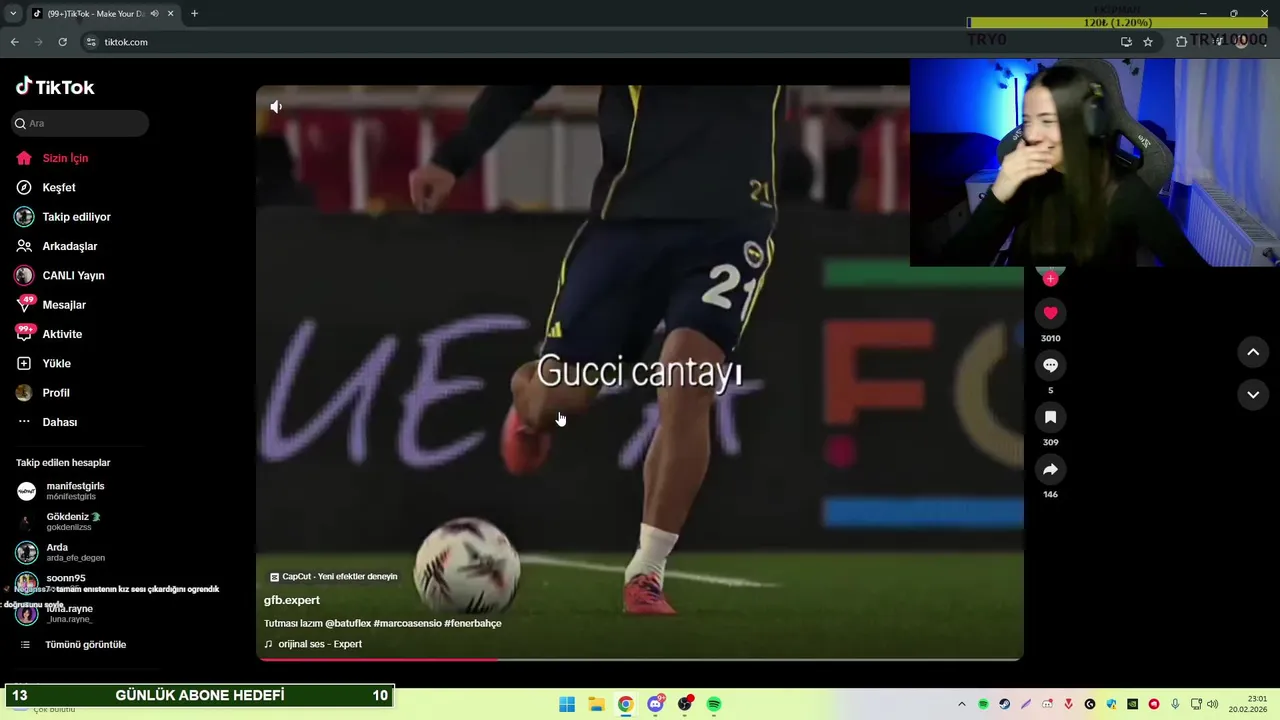Open Spotify from taskbar
The height and width of the screenshot is (720, 1280).
[714, 704]
